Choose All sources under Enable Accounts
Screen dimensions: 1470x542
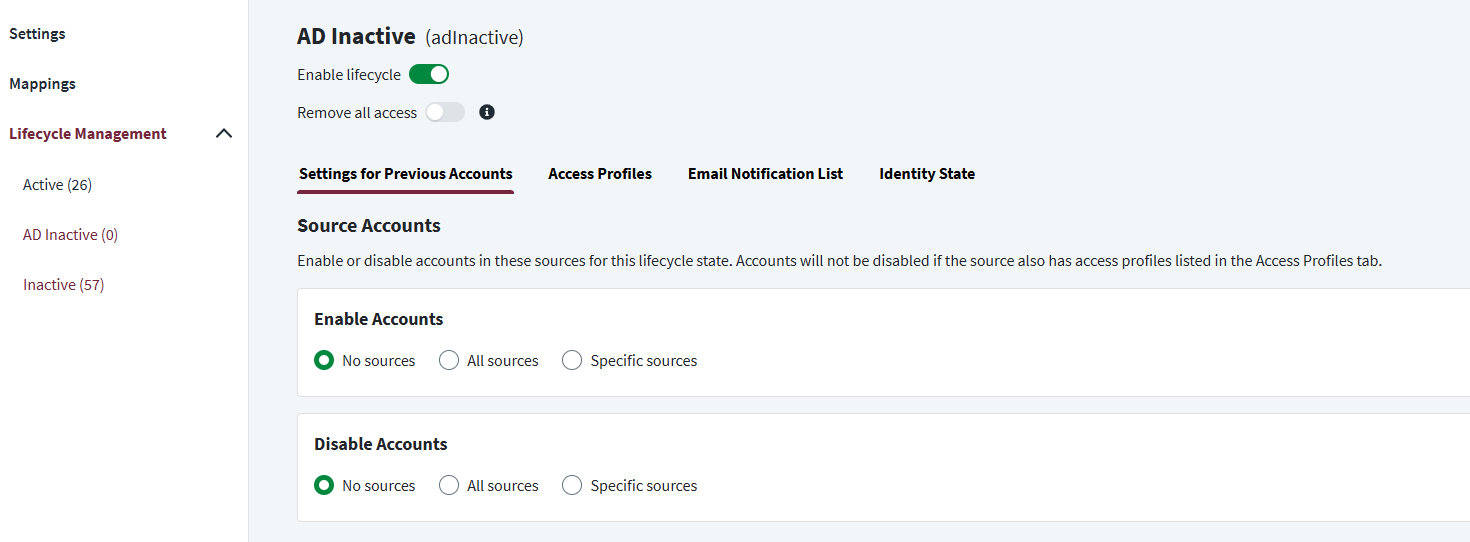point(449,360)
